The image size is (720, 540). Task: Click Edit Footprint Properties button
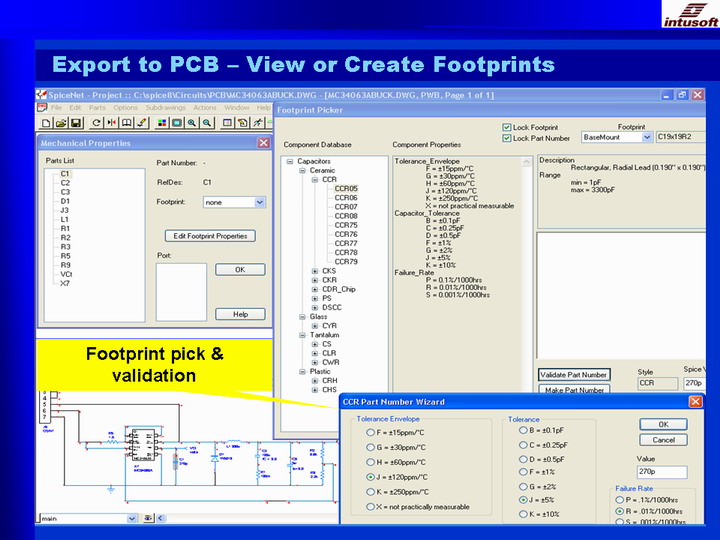210,236
